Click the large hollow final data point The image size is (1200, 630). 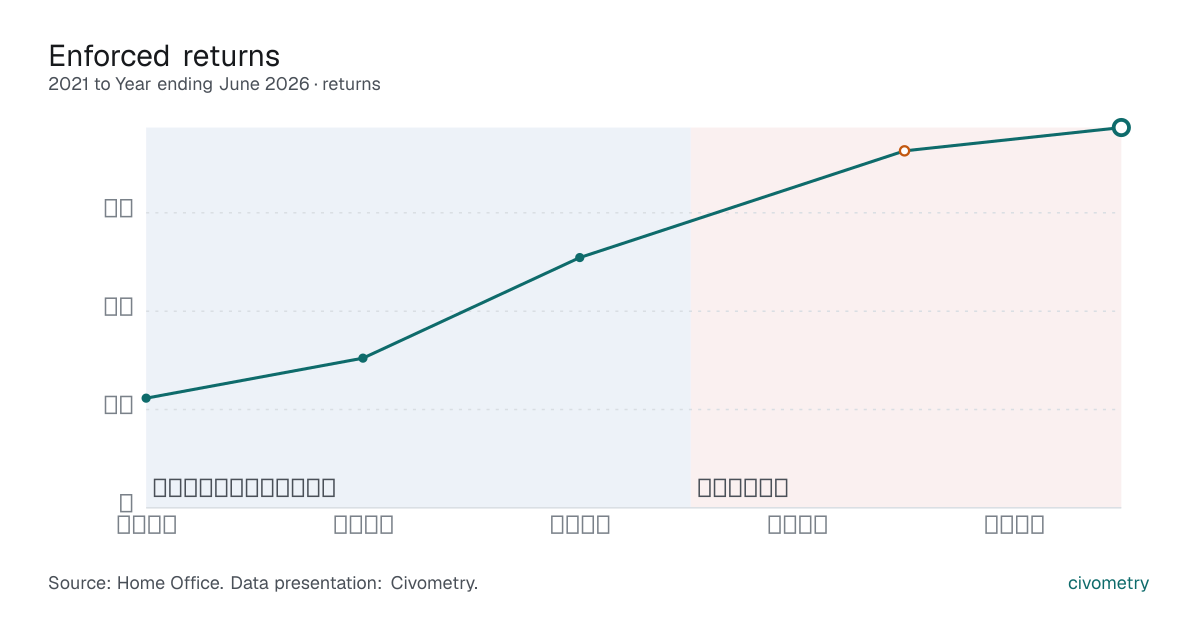point(1121,127)
